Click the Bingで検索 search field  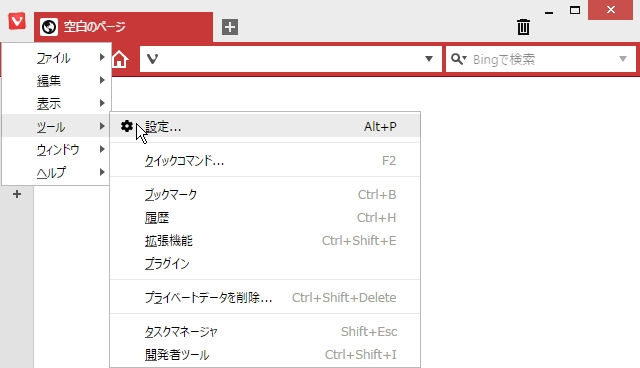[541, 59]
